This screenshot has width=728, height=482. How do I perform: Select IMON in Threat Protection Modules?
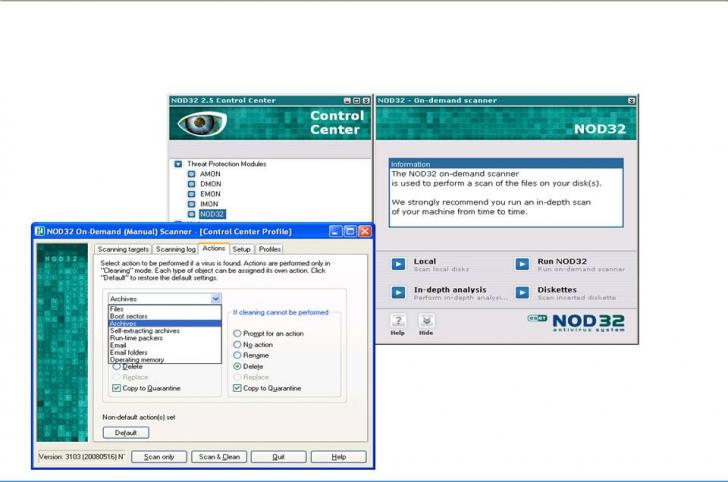(x=209, y=204)
